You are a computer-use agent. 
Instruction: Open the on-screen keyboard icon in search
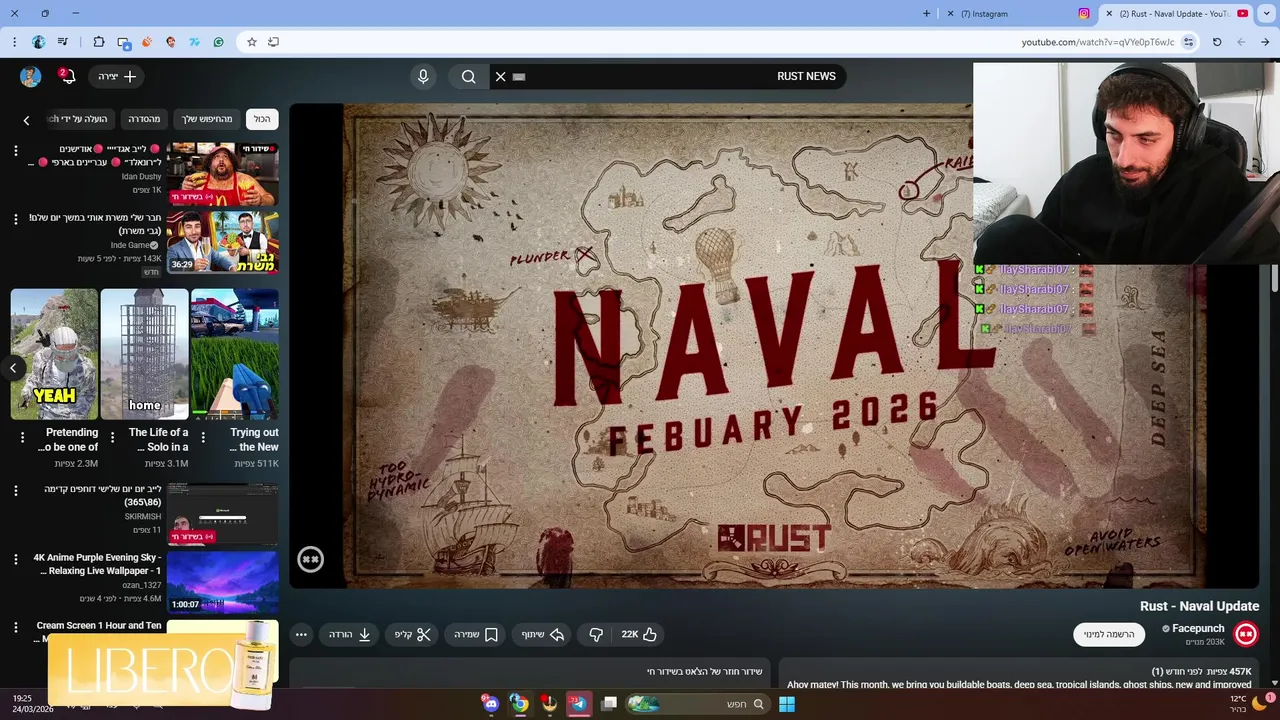(519, 76)
